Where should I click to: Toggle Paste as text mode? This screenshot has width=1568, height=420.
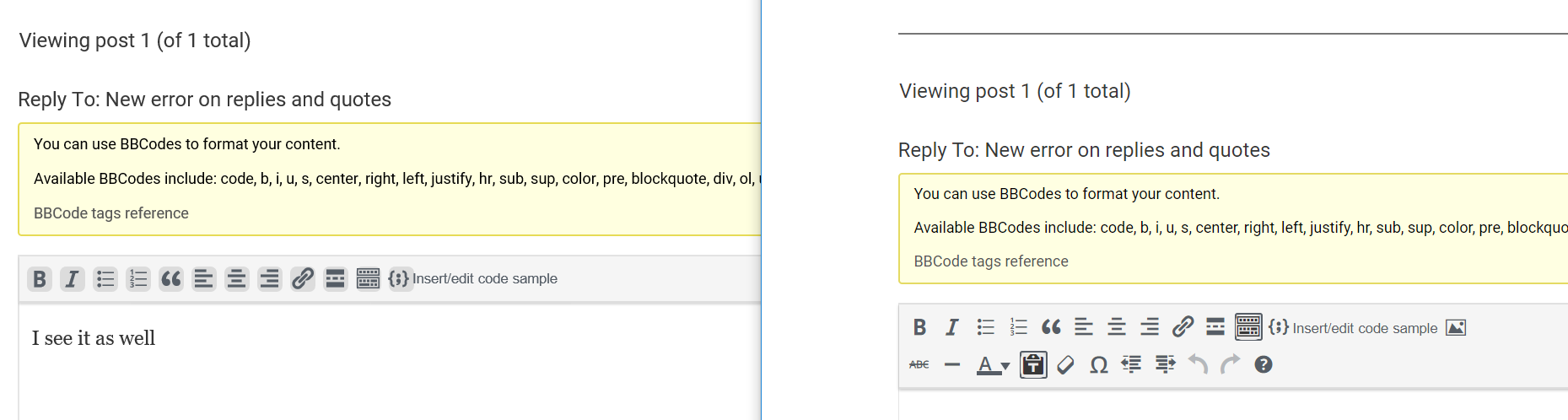click(x=1033, y=364)
